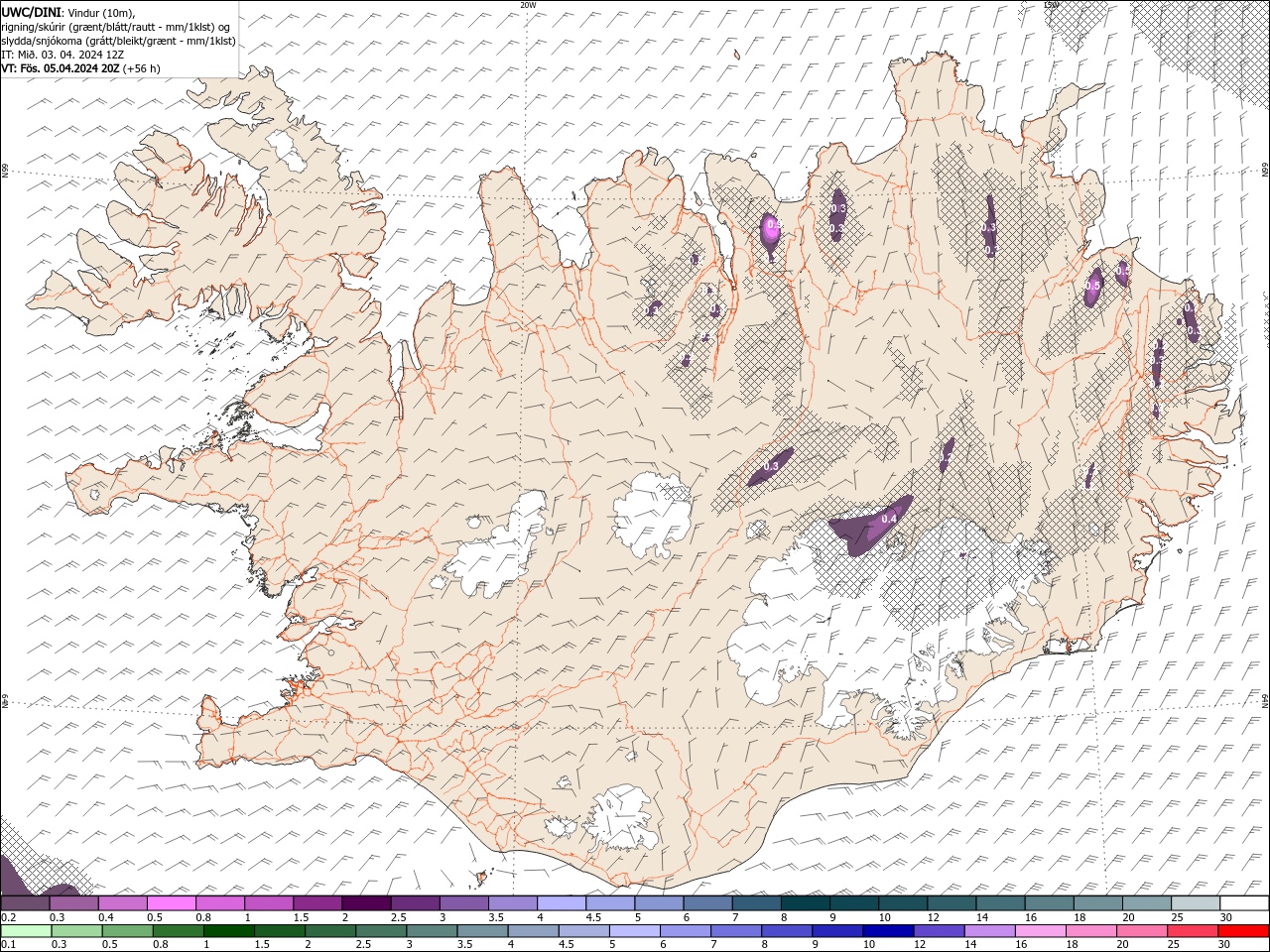Select the deep blue rain swatch starting at 10
The height and width of the screenshot is (952, 1270).
point(887,931)
